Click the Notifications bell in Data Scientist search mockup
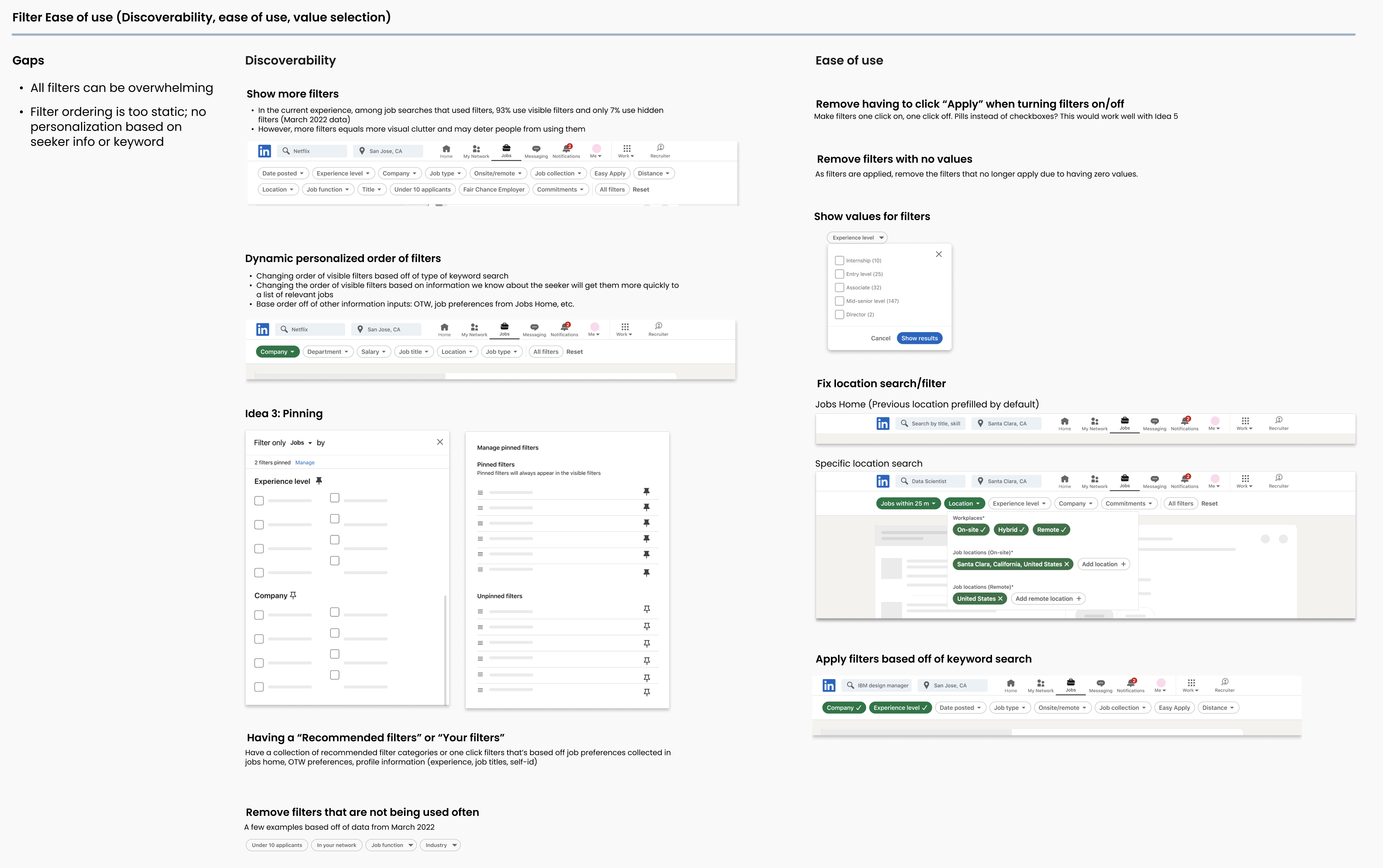 (1185, 478)
